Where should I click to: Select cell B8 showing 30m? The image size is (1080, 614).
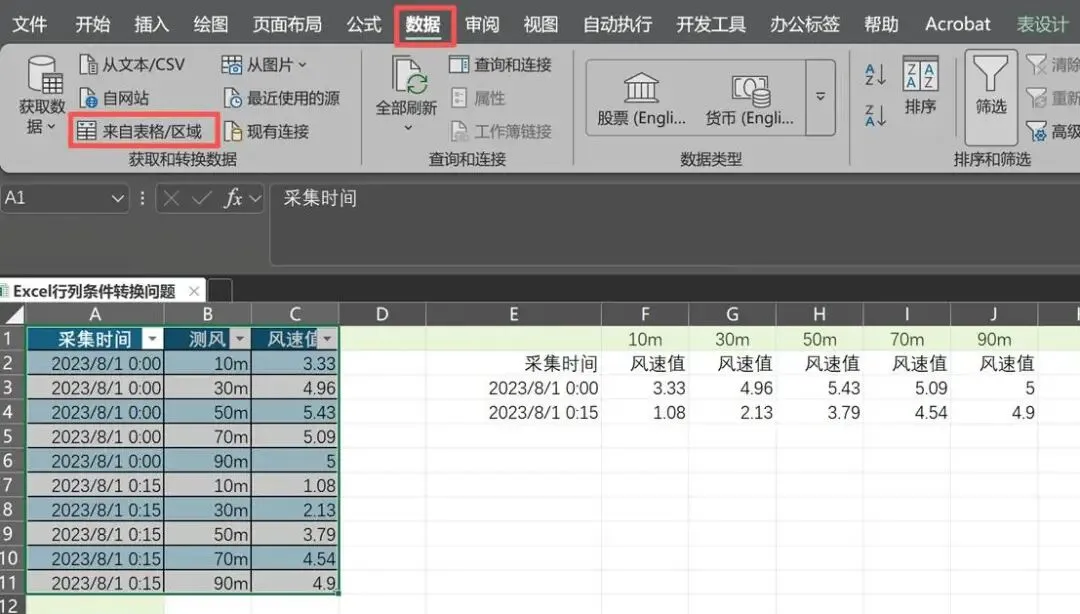[207, 509]
